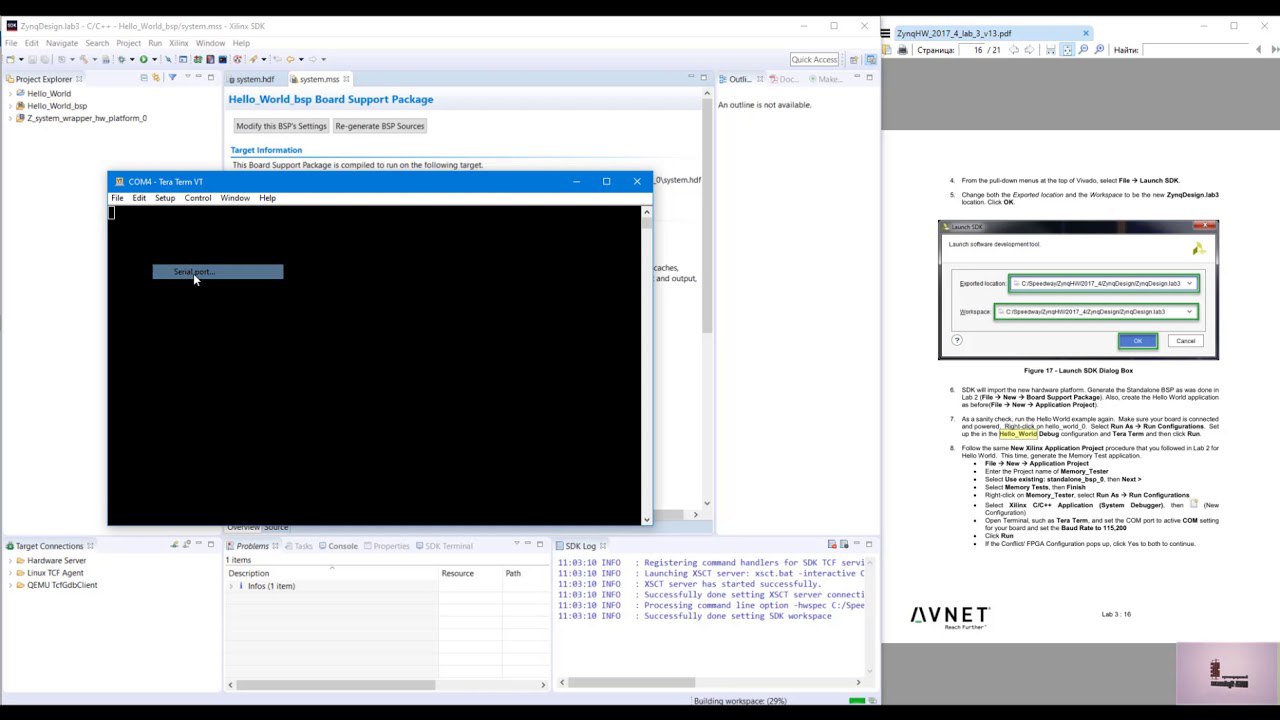
Task: Open the filter icon in Project Explorer
Action: pos(172,78)
